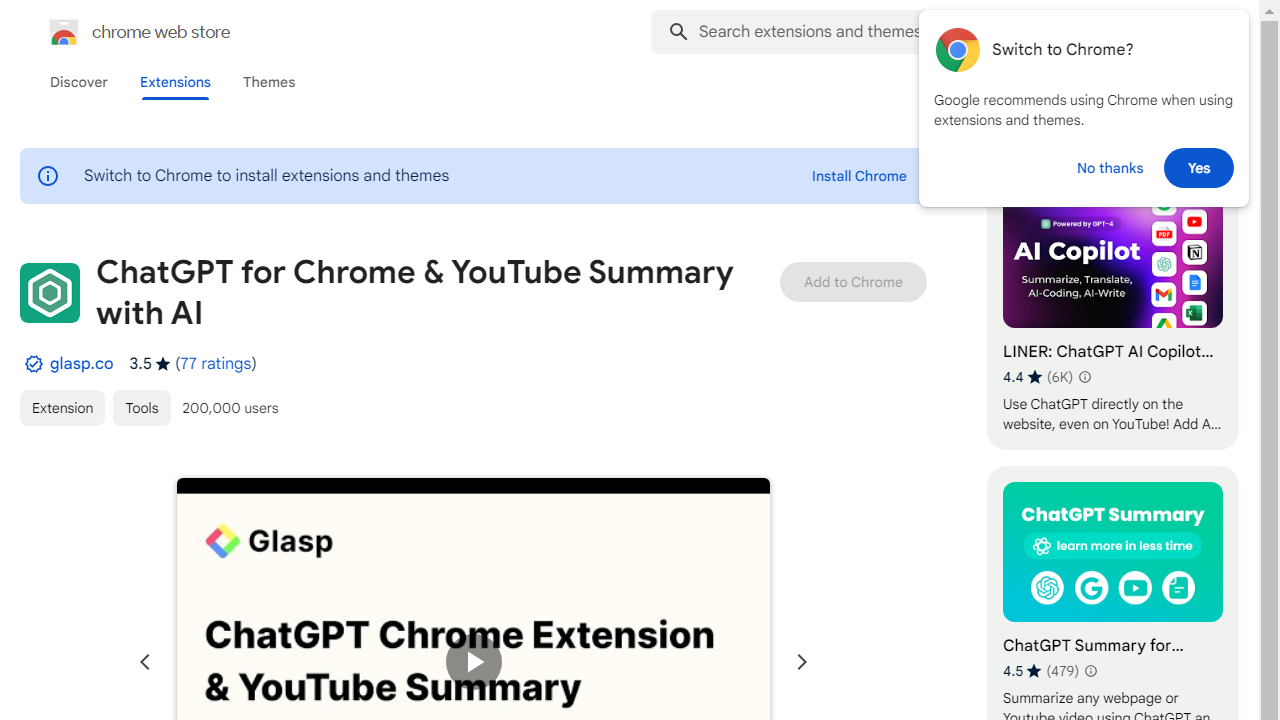
Task: Click the page vertical scrollbar
Action: (1270, 360)
